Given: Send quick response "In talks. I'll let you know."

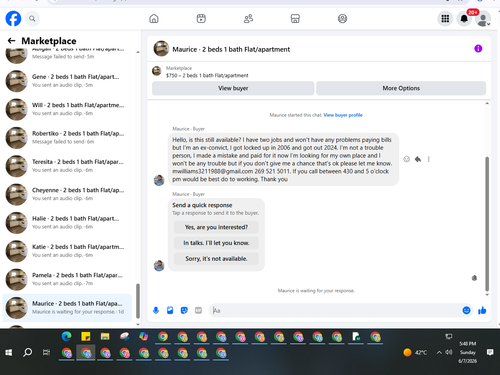Looking at the screenshot, I should 216,243.
